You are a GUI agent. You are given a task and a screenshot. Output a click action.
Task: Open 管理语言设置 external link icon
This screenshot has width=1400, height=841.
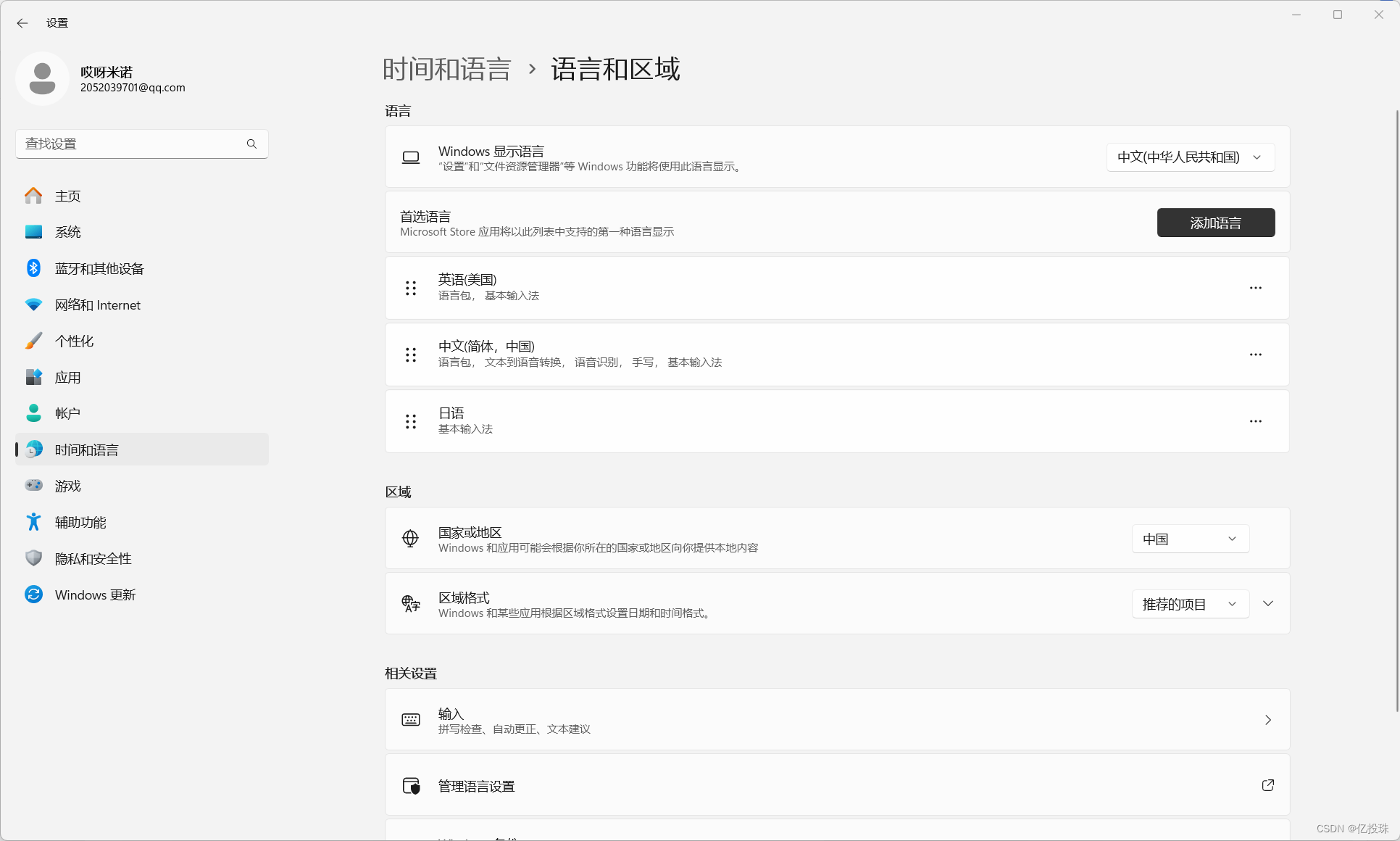[x=1267, y=785]
